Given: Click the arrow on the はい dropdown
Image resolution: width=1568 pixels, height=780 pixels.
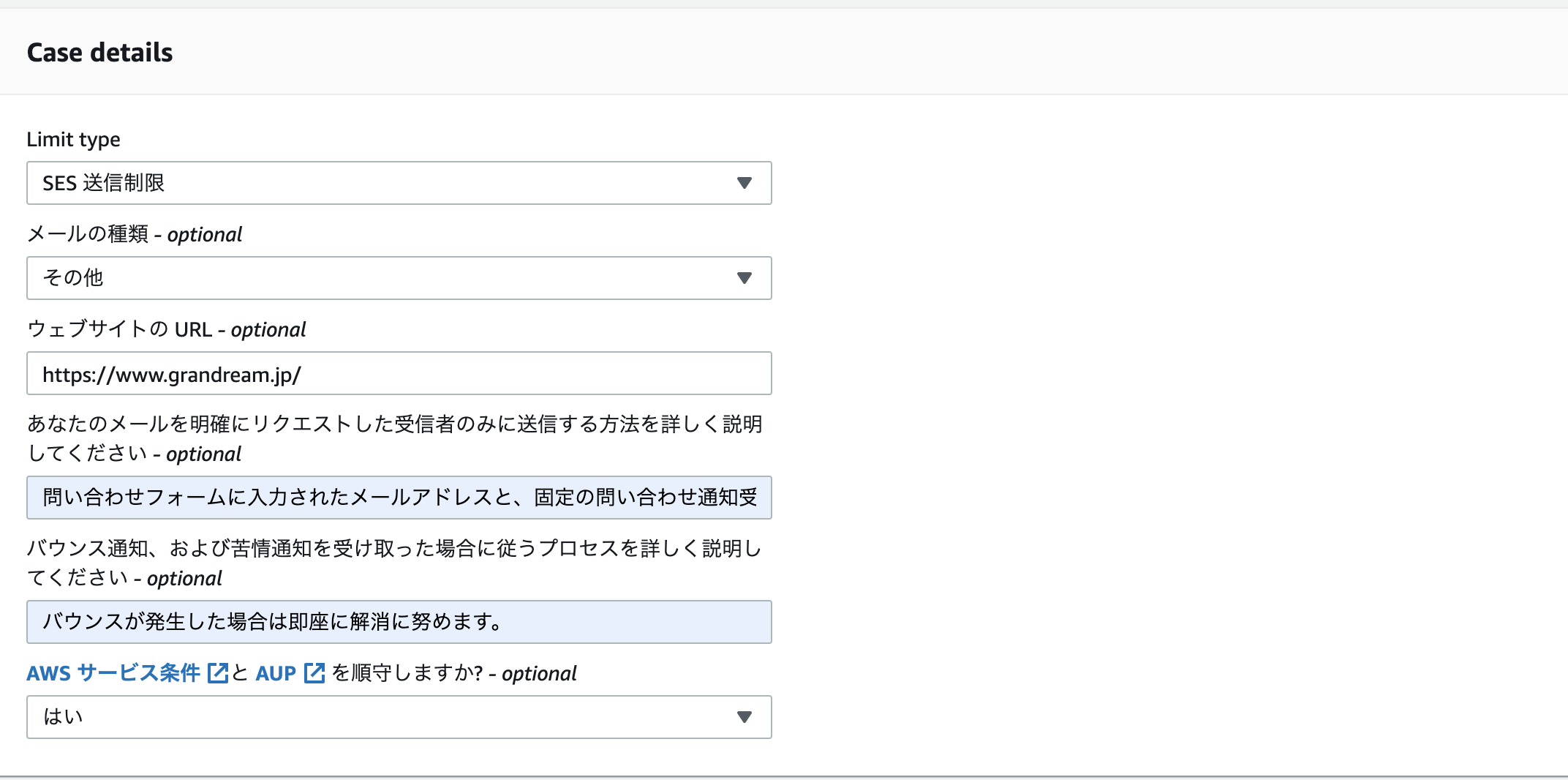Looking at the screenshot, I should point(744,717).
